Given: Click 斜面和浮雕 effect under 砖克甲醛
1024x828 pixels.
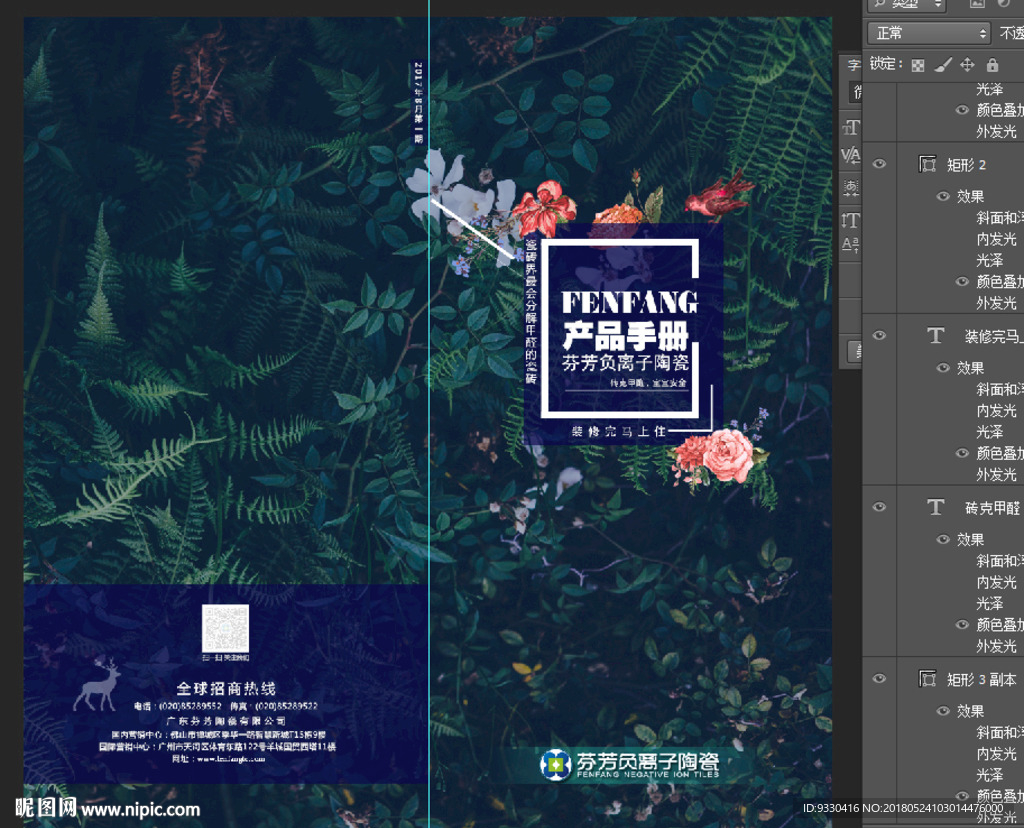Looking at the screenshot, I should (1000, 561).
